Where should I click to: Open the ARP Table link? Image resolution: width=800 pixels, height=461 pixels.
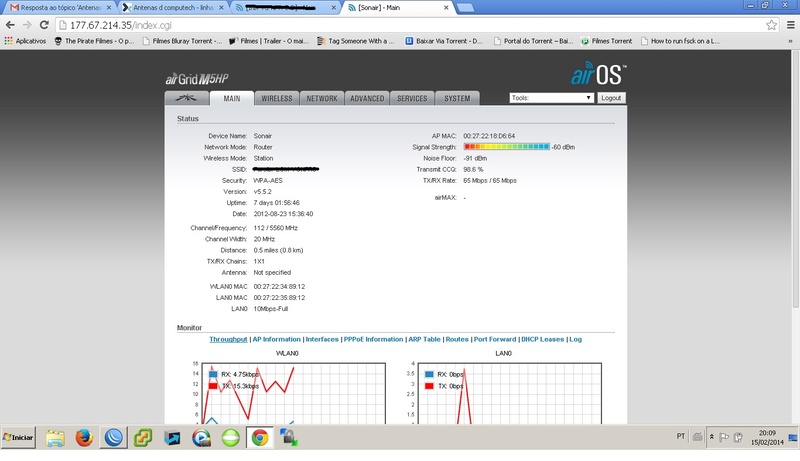(424, 339)
